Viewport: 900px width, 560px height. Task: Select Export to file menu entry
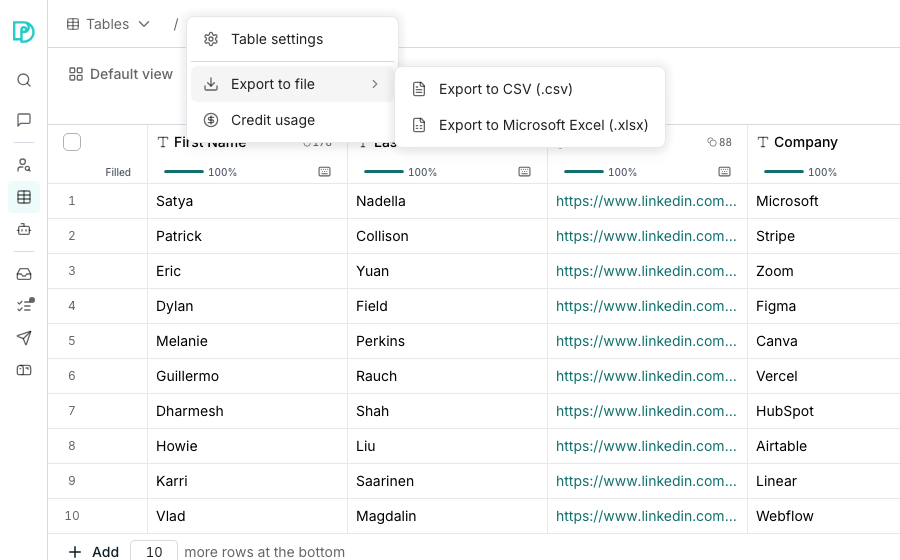pyautogui.click(x=292, y=84)
